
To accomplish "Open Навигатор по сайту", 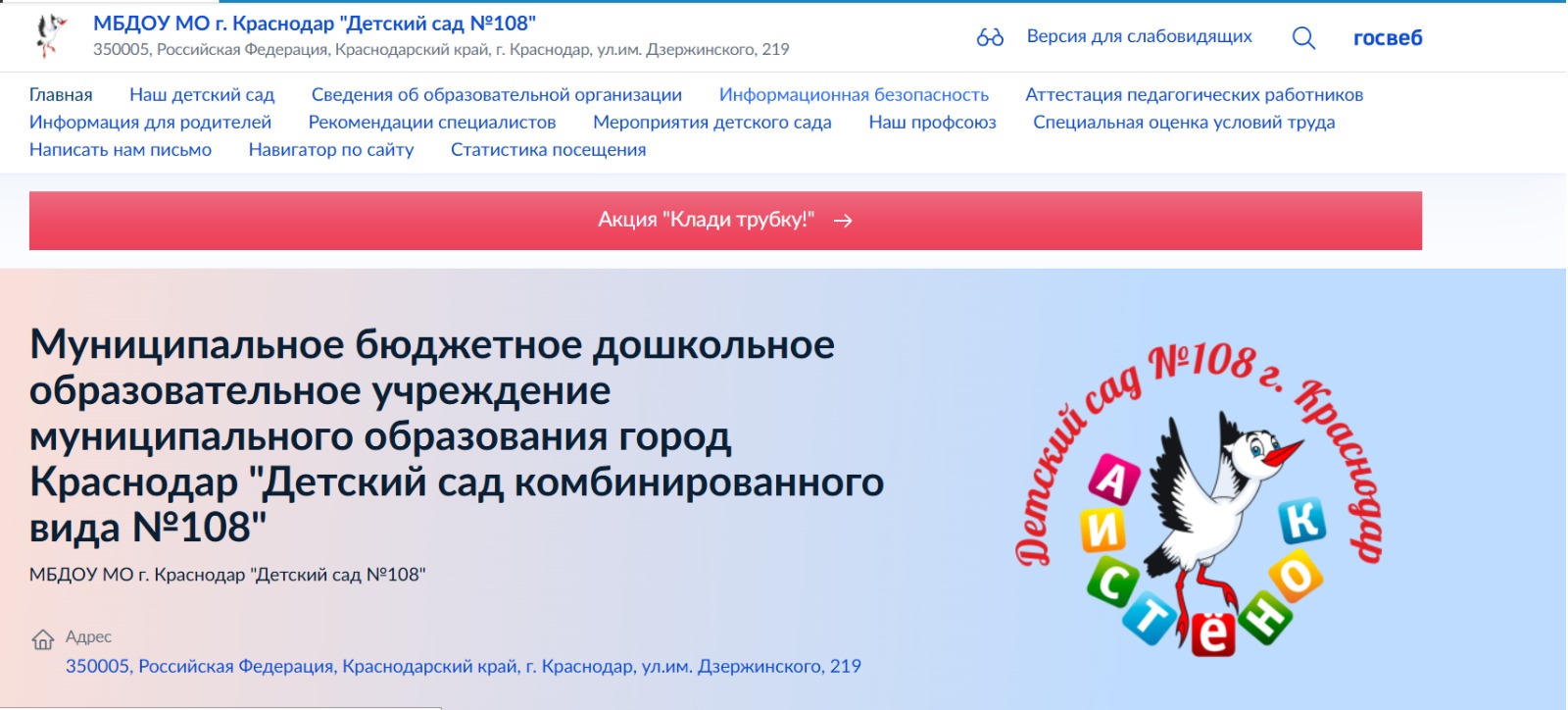I will click(x=331, y=150).
